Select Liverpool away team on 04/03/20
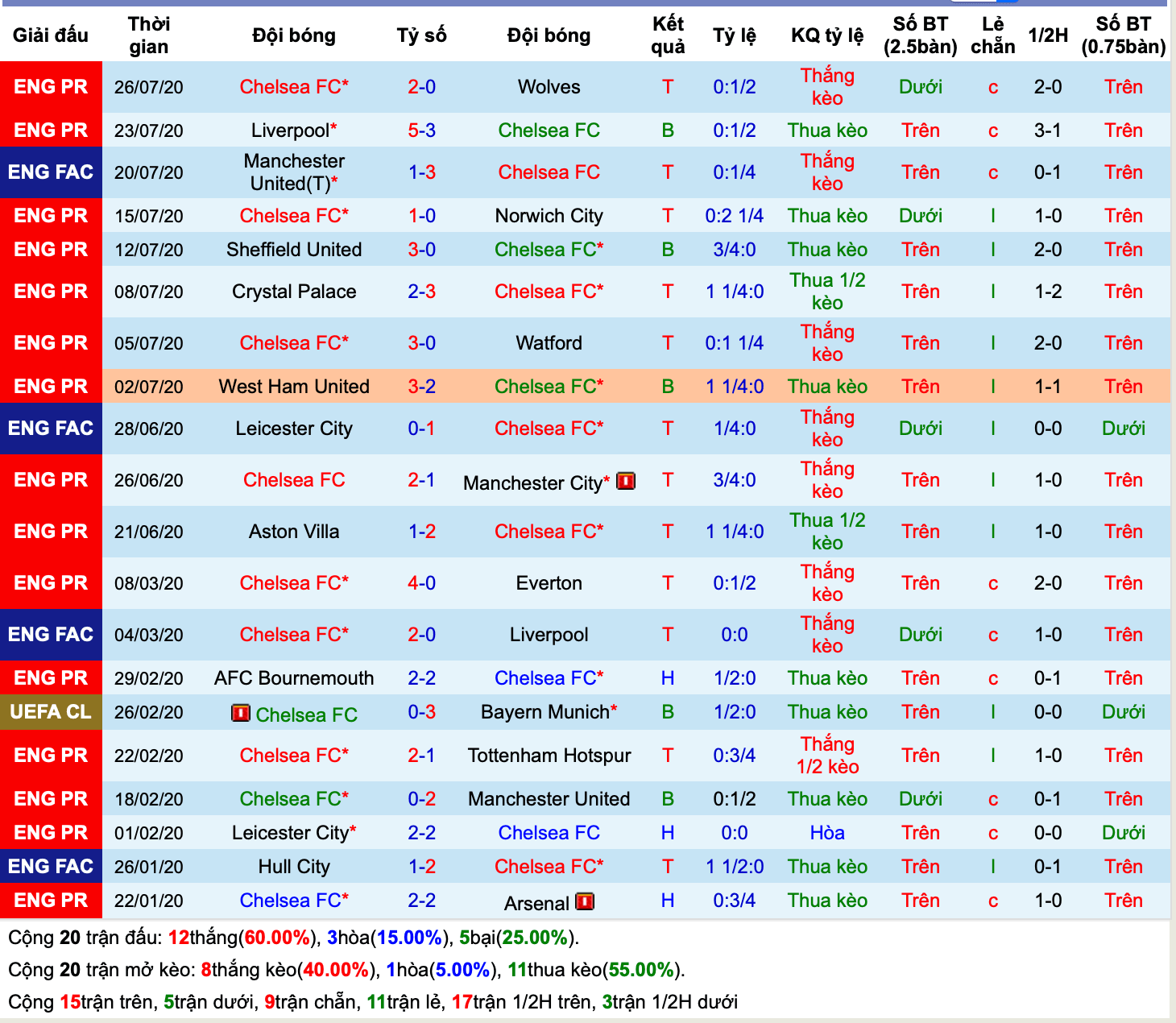The image size is (1176, 1023). pyautogui.click(x=549, y=635)
